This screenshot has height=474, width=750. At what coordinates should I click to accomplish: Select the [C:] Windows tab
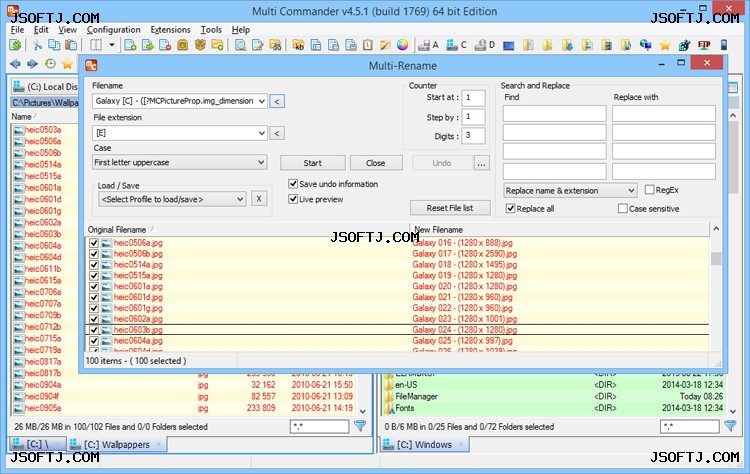pyautogui.click(x=424, y=444)
